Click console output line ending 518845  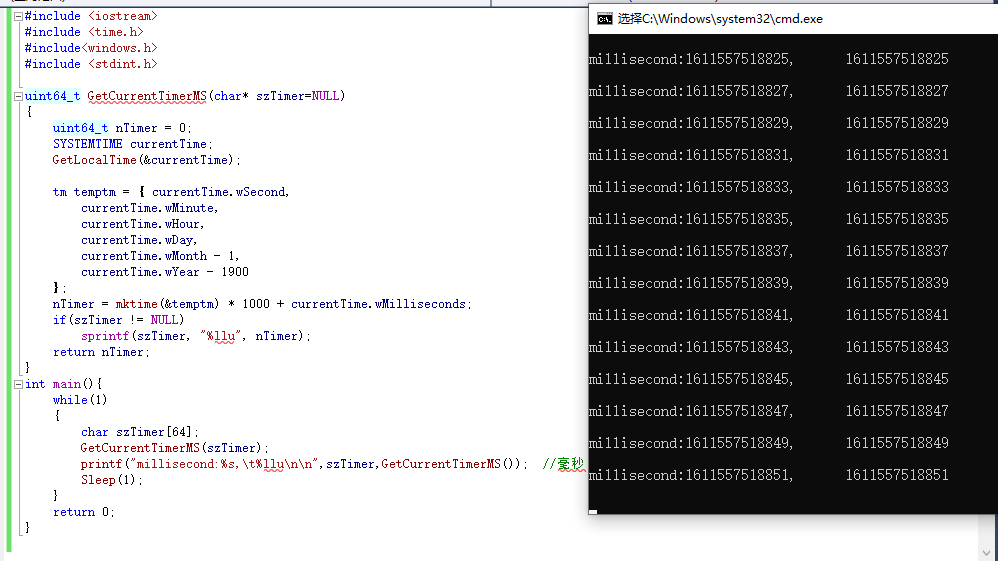pos(769,379)
